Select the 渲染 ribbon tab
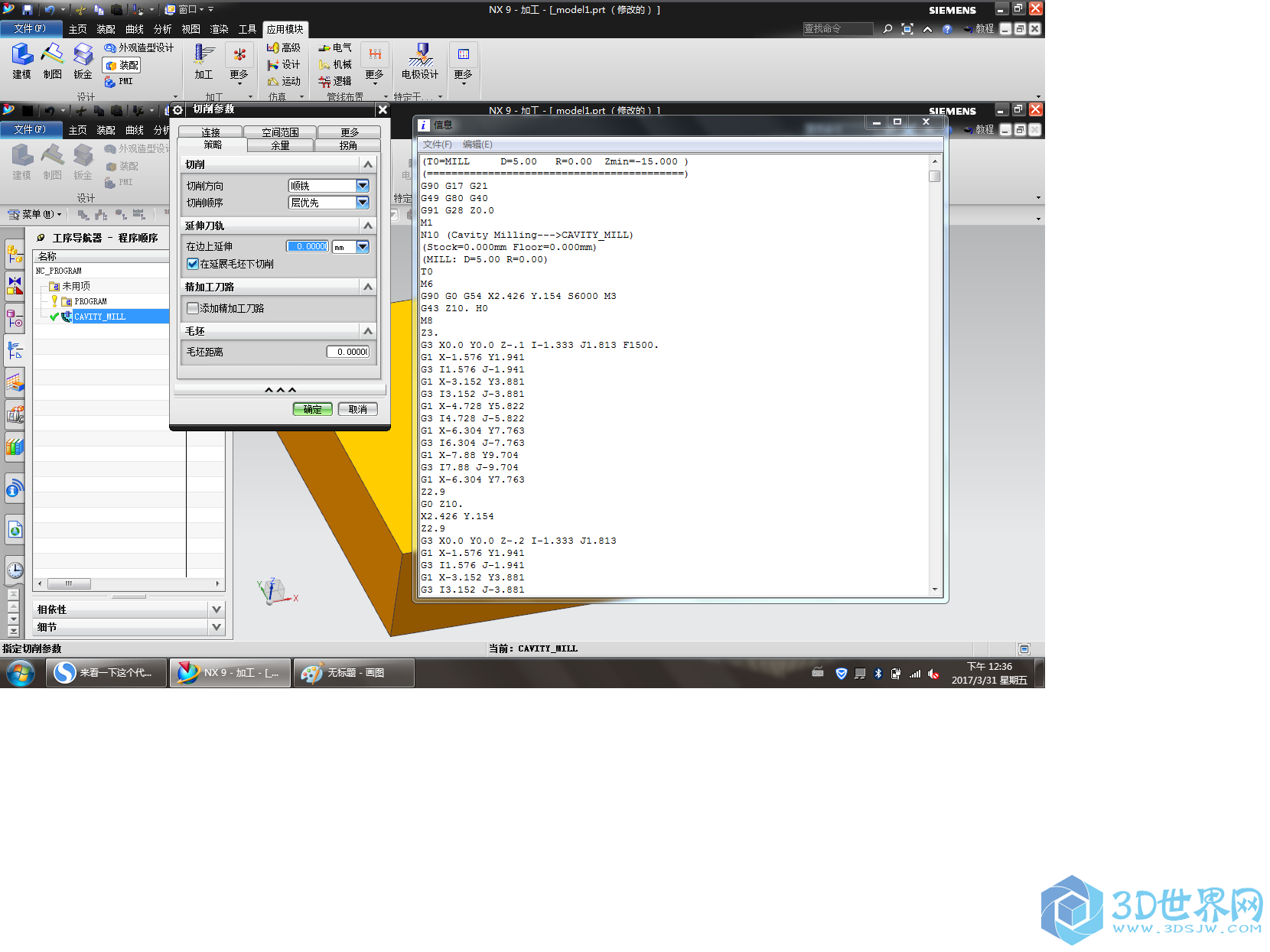Viewport: 1270px width, 952px height. [220, 29]
